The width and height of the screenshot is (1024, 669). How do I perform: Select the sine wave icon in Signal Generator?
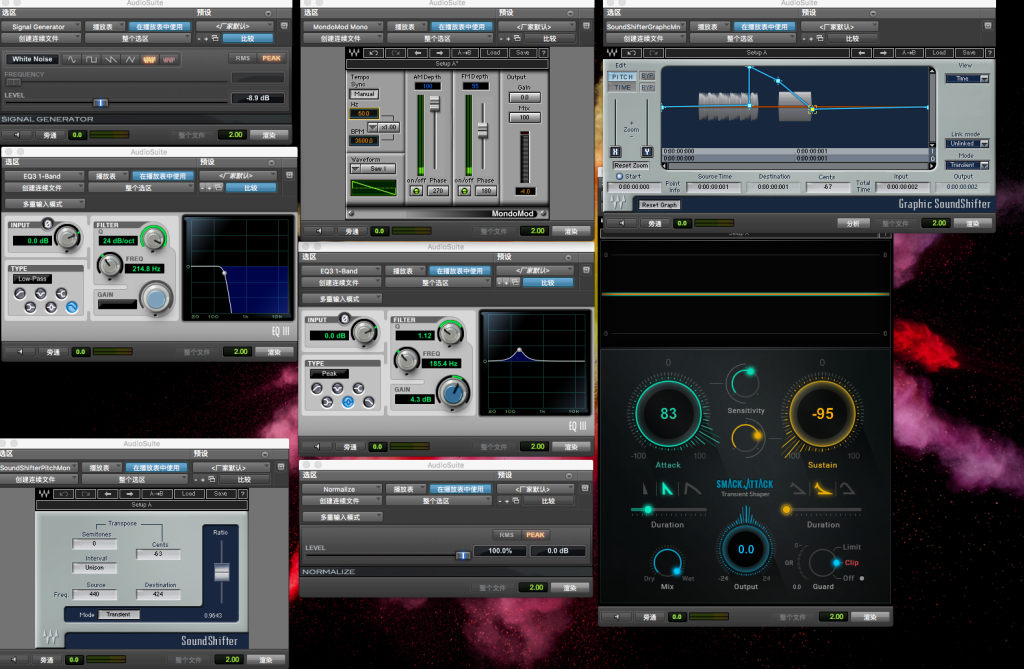71,59
